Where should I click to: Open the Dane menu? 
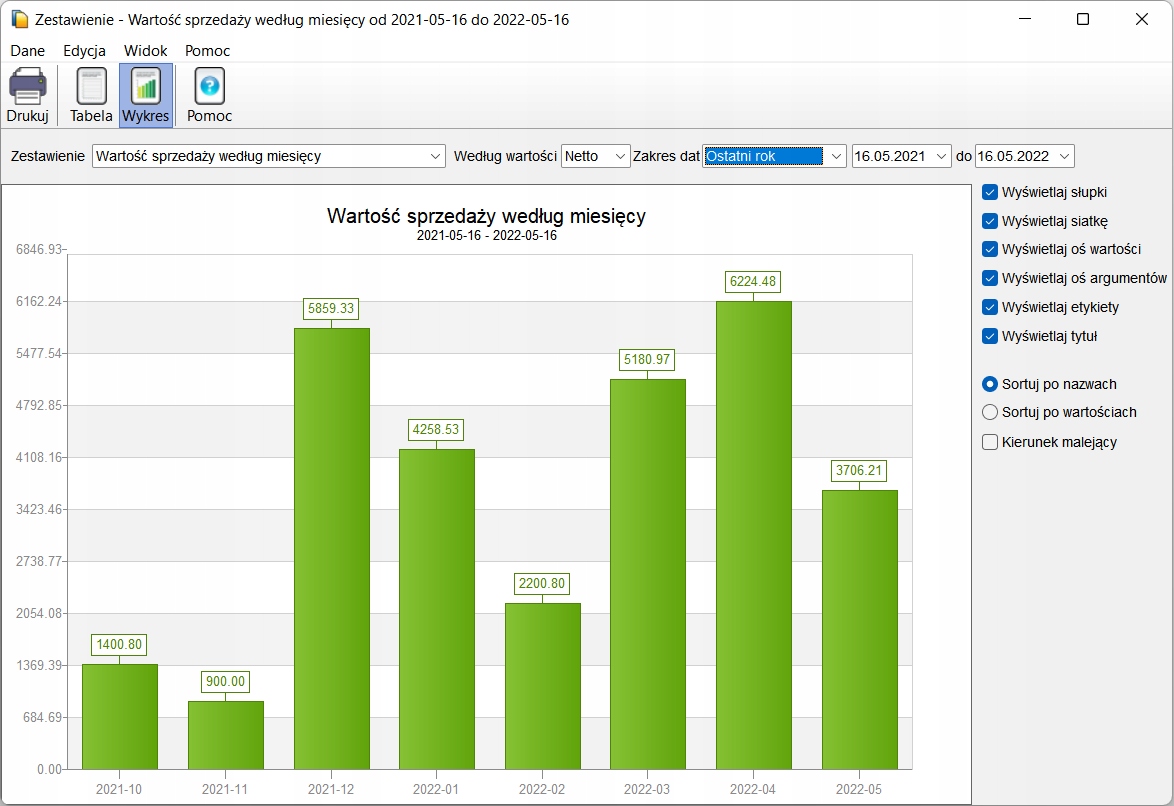tap(28, 50)
